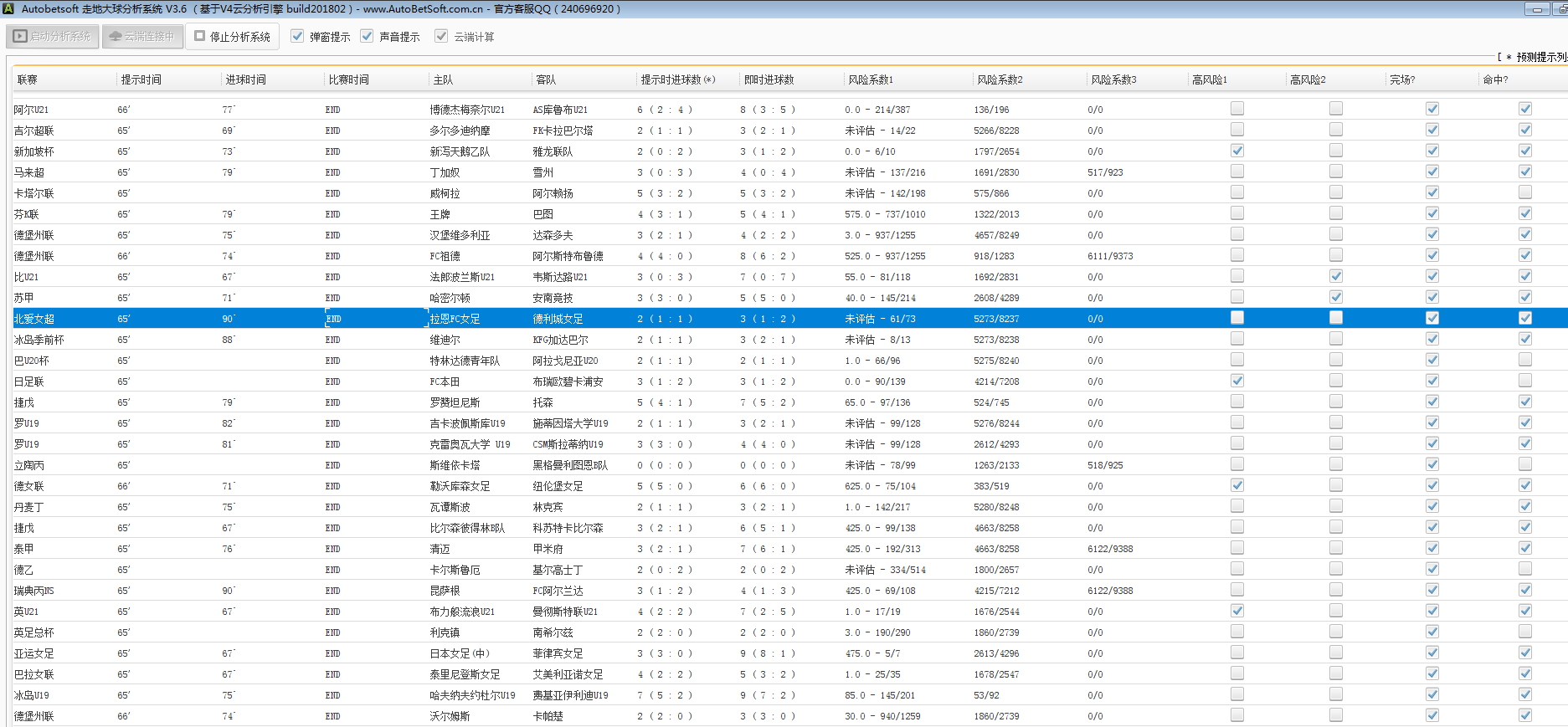The height and width of the screenshot is (727, 1568).
Task: Minimize the Autobetsoft window
Action: pos(1537,9)
